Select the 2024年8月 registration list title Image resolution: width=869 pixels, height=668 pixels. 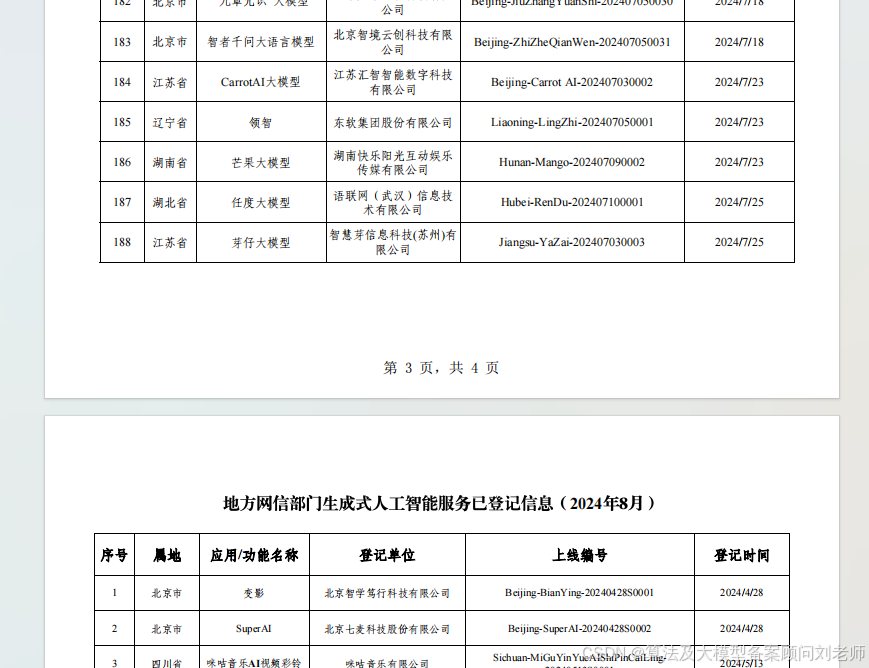(x=441, y=503)
